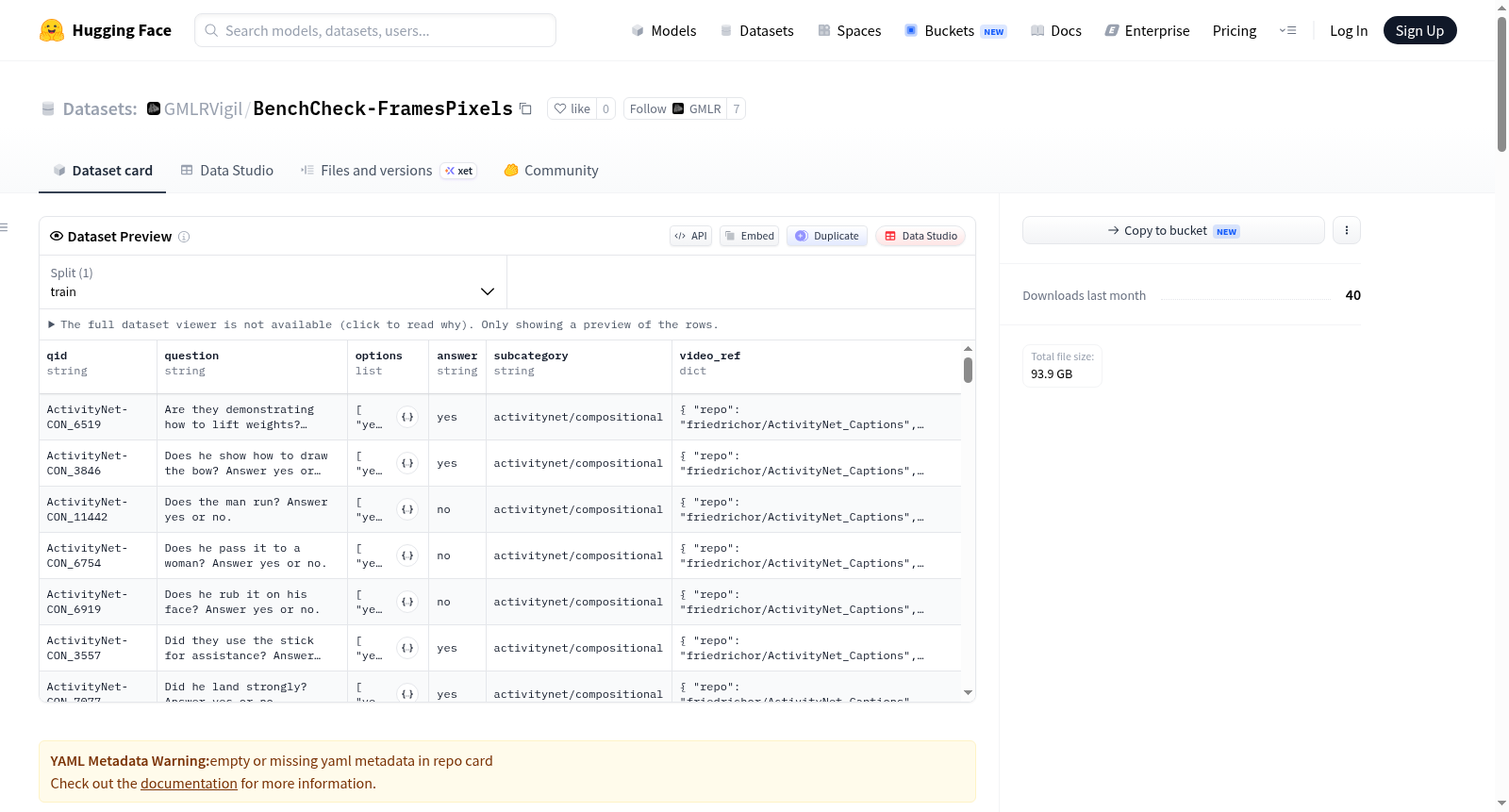
Task: Click the Embed button
Action: pyautogui.click(x=749, y=236)
